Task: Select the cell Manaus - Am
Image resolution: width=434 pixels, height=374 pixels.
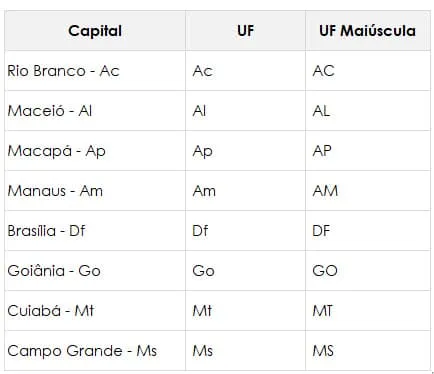Action: pyautogui.click(x=95, y=191)
